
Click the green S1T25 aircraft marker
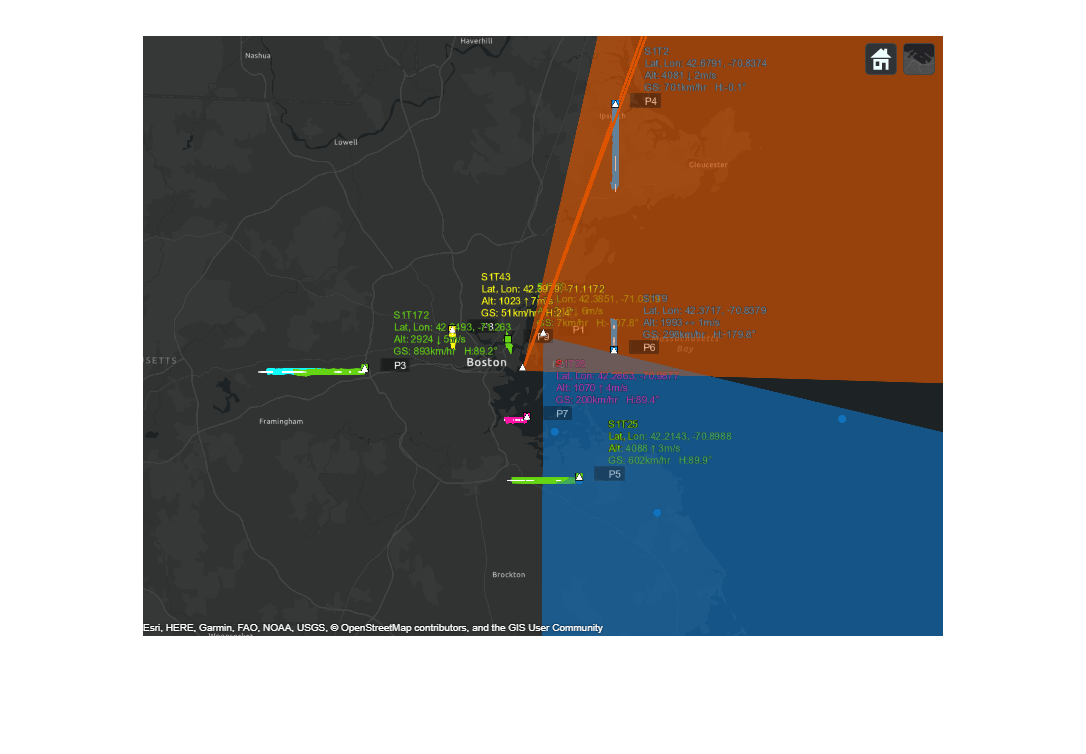pyautogui.click(x=579, y=477)
